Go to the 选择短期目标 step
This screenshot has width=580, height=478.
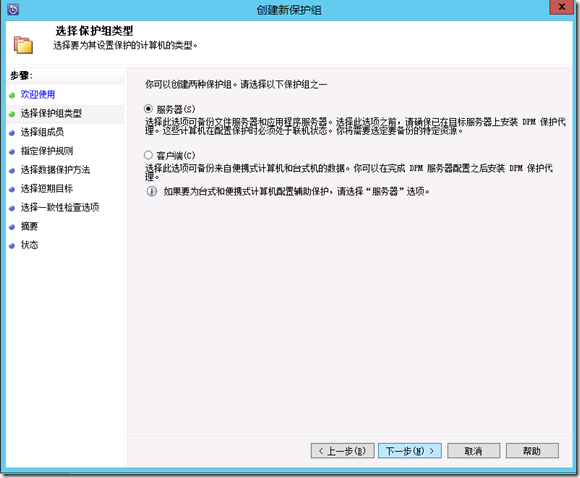(x=47, y=189)
